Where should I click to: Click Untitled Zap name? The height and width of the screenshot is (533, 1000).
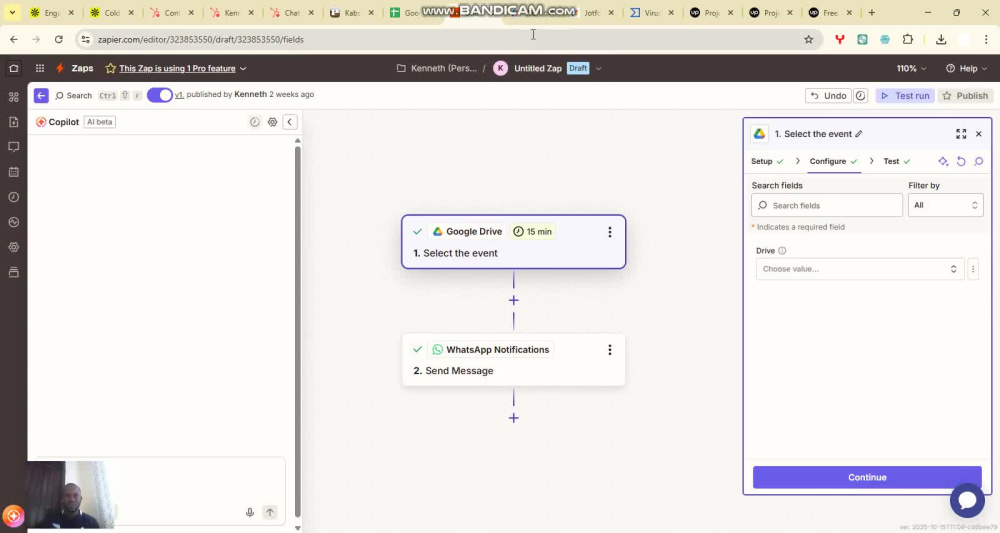[x=538, y=68]
